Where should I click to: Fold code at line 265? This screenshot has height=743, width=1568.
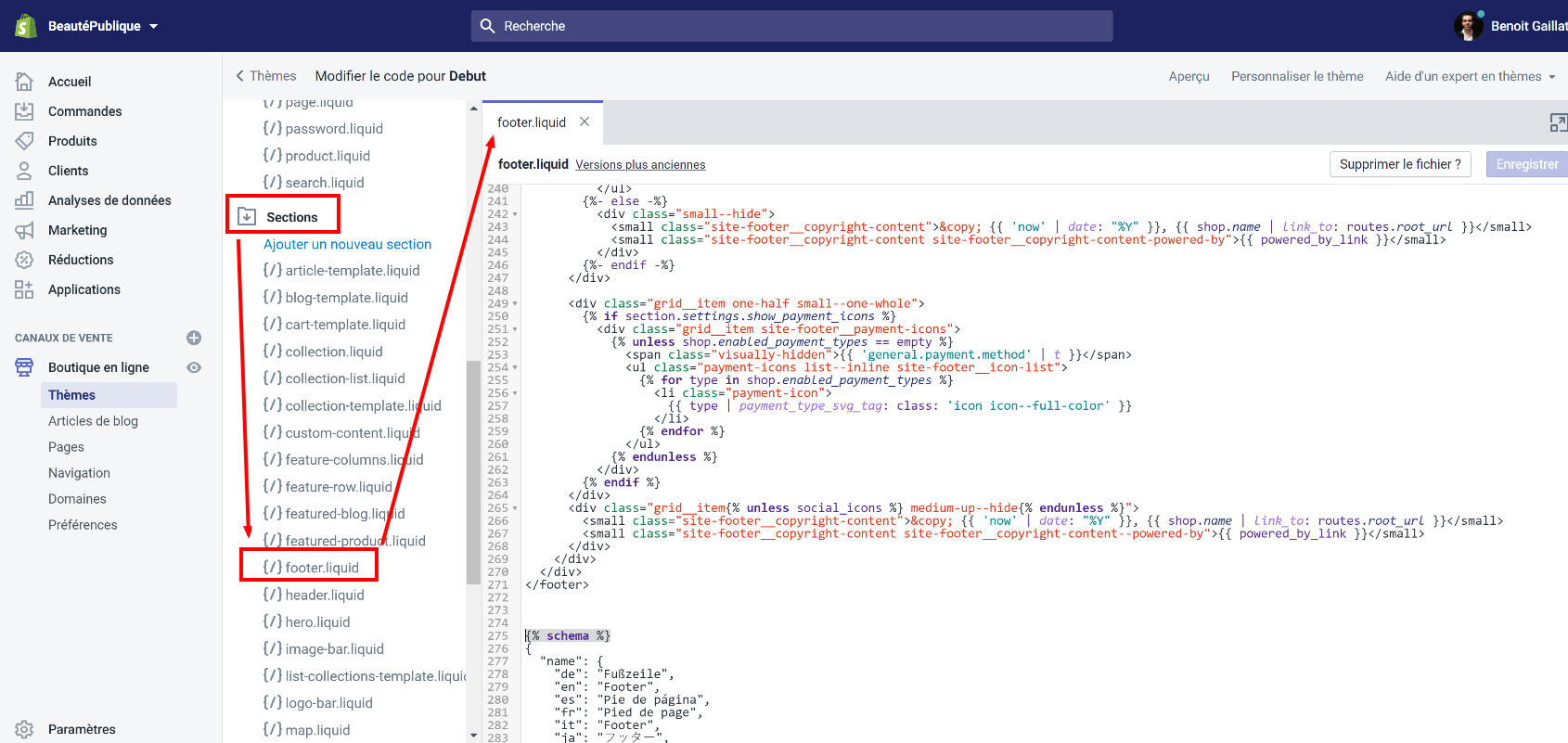(515, 508)
